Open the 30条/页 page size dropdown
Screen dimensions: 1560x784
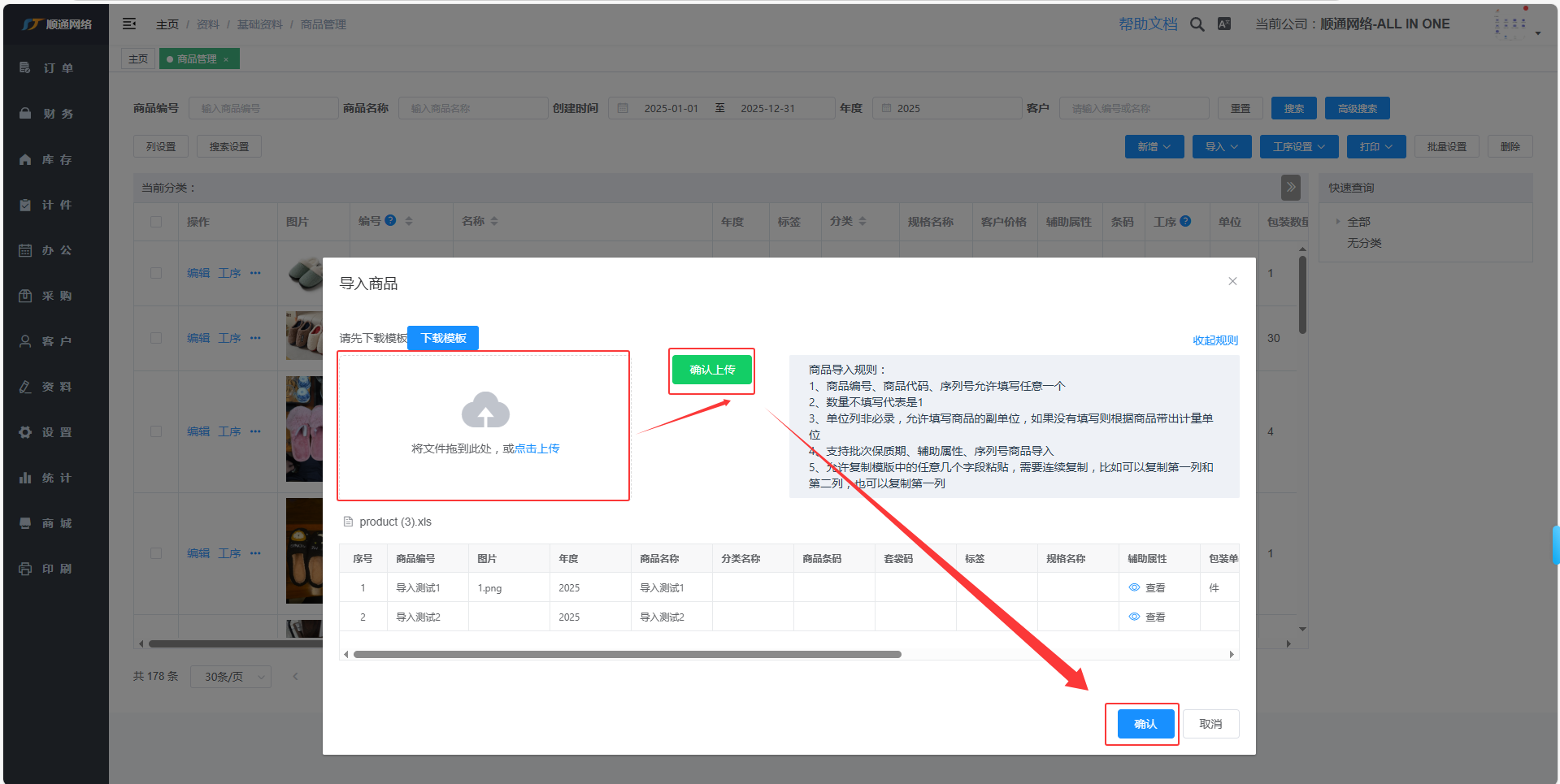point(231,677)
